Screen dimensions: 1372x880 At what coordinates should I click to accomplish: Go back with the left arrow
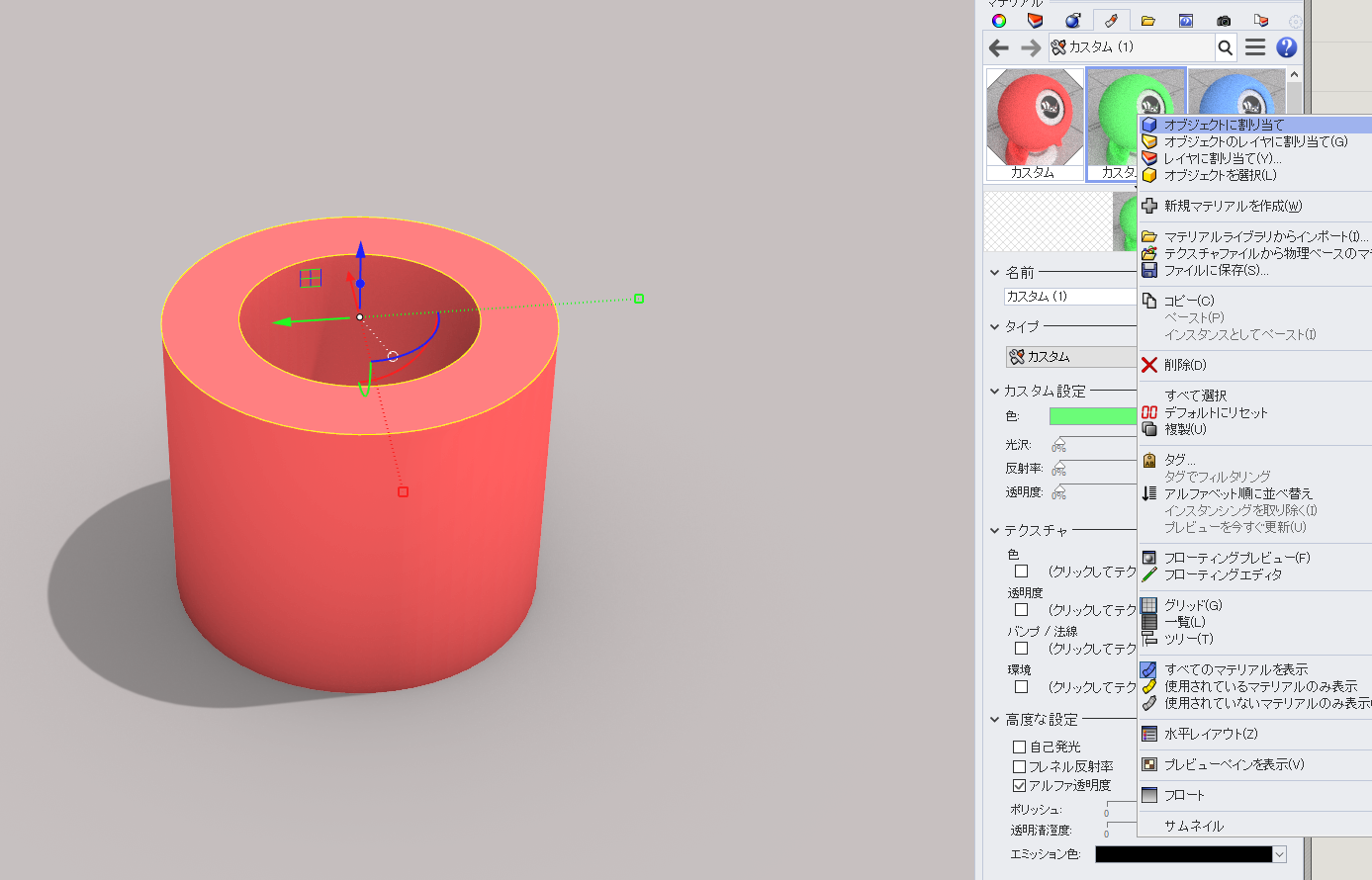coord(999,47)
